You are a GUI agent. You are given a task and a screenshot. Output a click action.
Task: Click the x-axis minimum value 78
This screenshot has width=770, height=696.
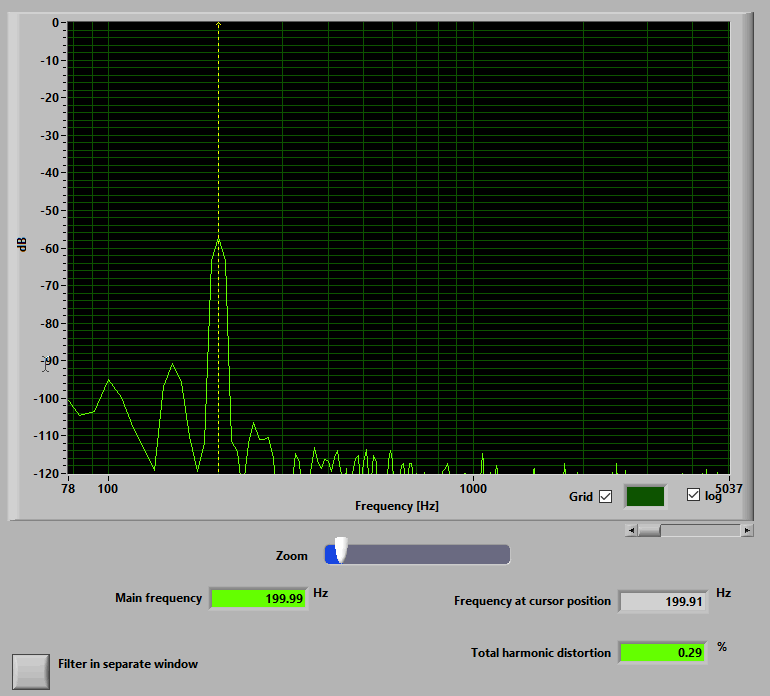pos(68,489)
